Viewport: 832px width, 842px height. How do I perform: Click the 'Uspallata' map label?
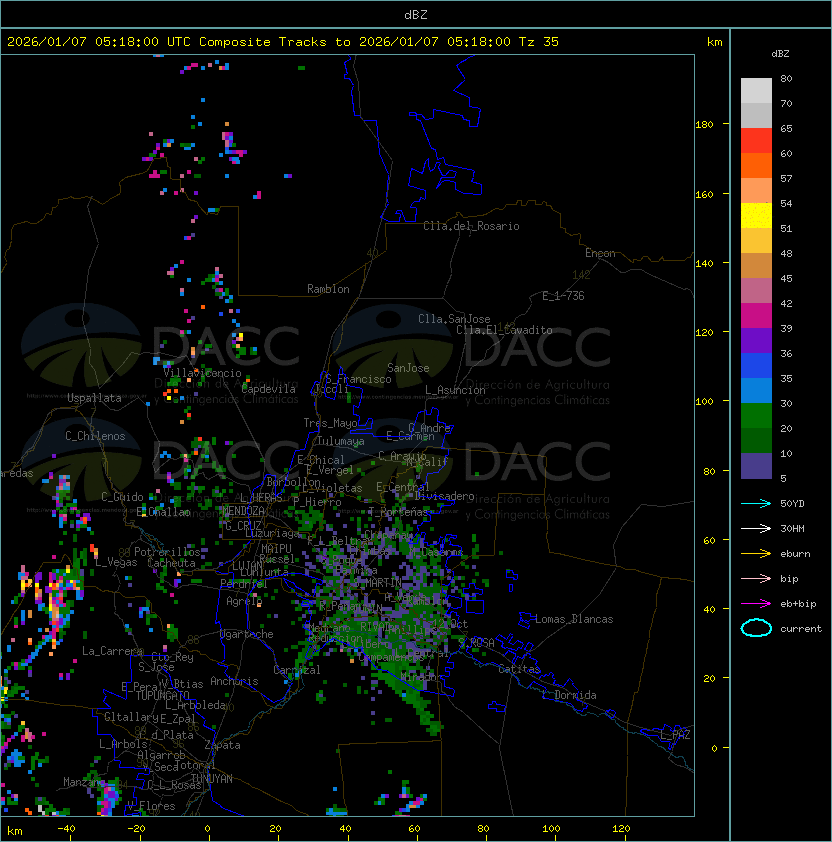(94, 398)
